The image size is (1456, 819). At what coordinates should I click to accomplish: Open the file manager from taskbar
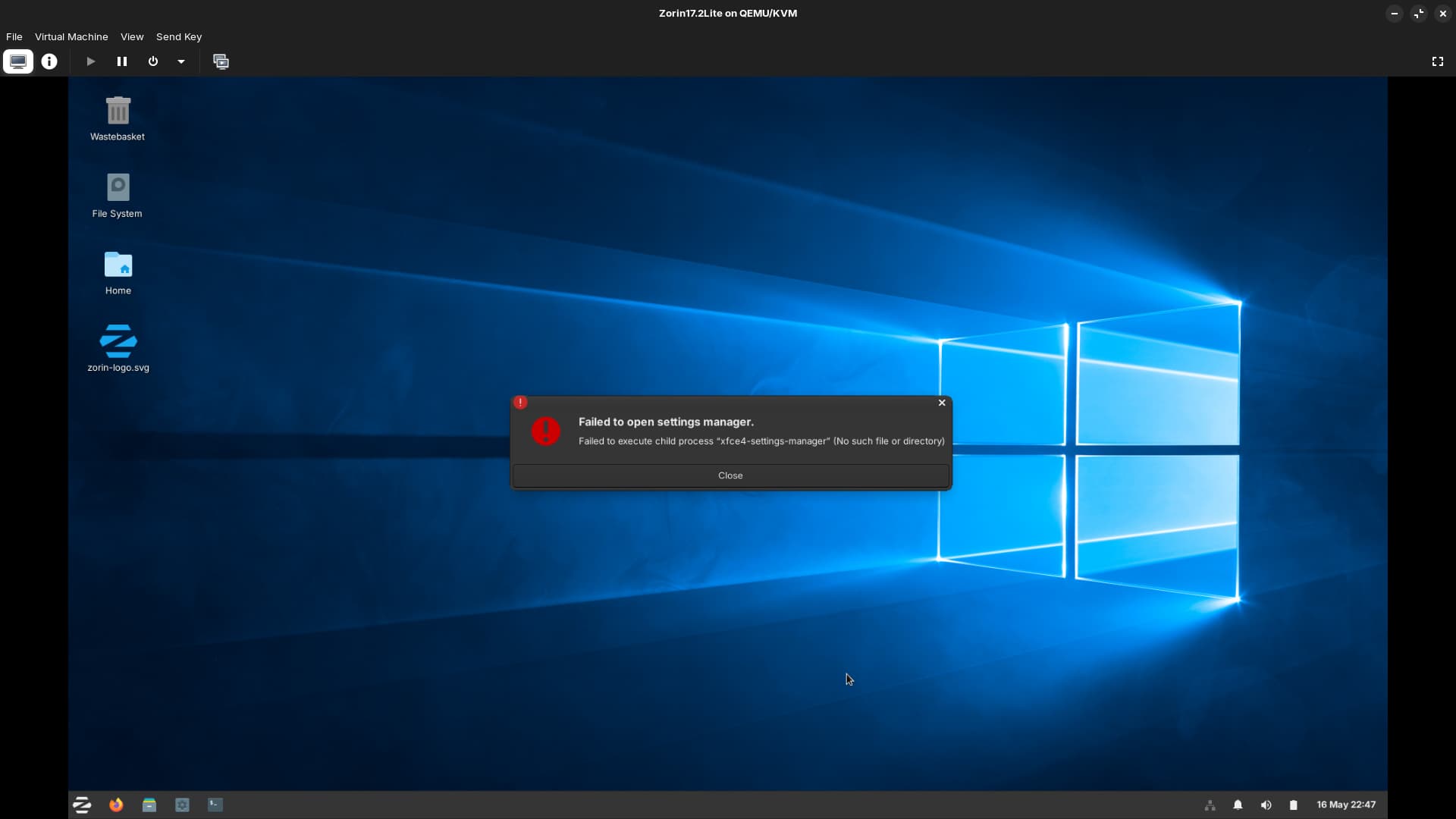coord(149,805)
